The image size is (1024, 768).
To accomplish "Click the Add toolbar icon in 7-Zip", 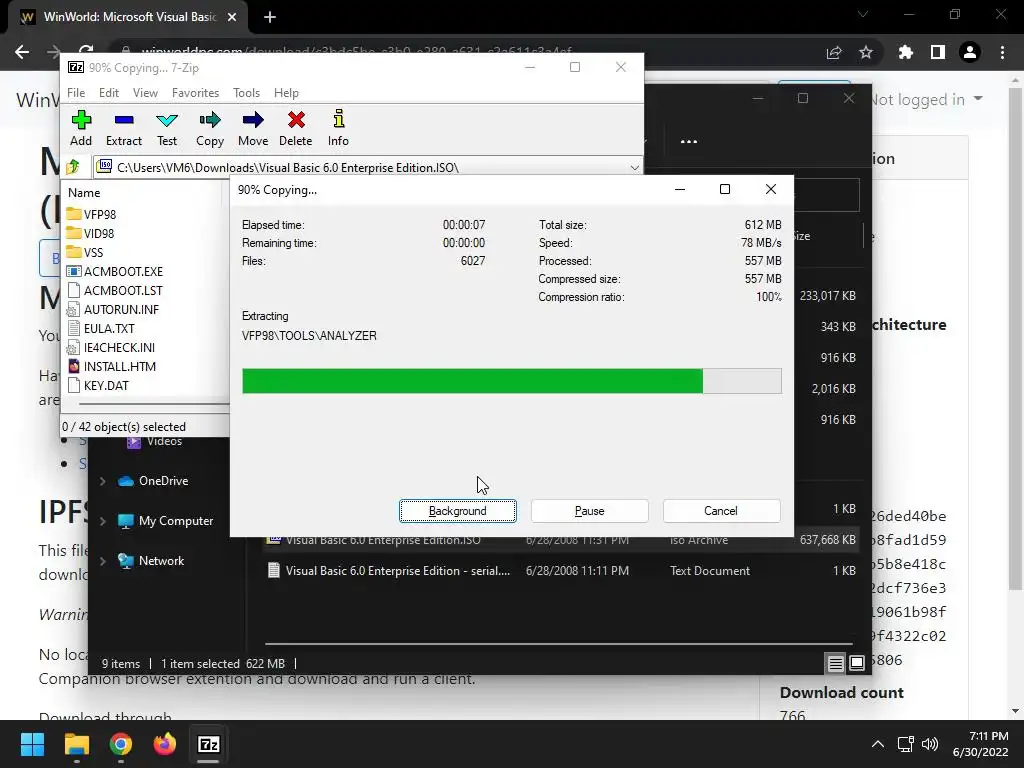I will pyautogui.click(x=81, y=128).
